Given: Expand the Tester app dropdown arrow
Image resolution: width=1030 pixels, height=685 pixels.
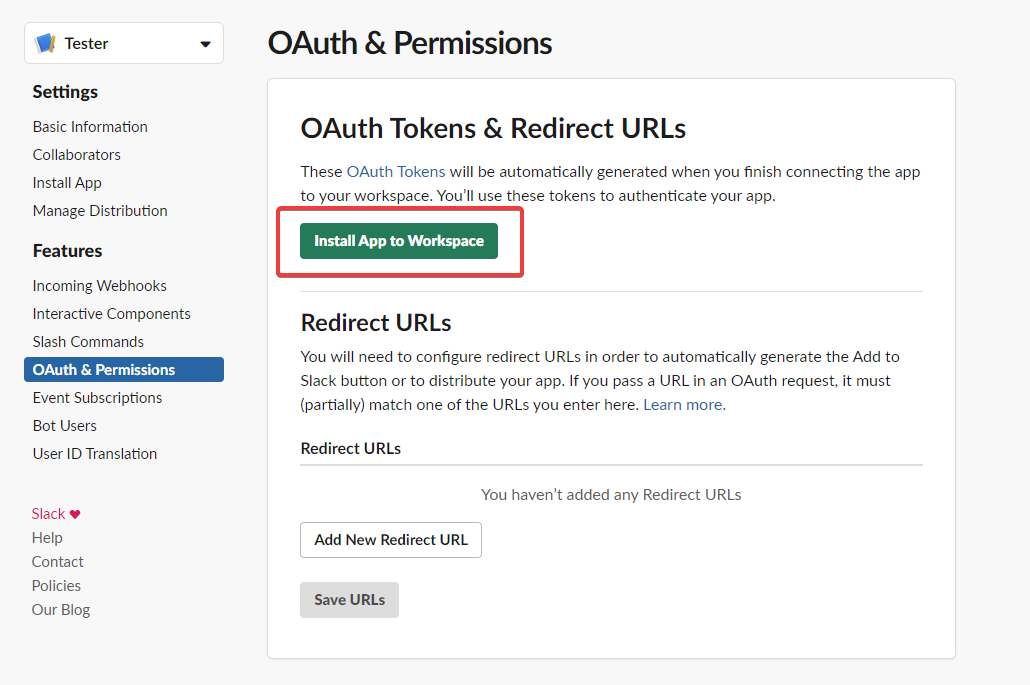Looking at the screenshot, I should click(205, 44).
